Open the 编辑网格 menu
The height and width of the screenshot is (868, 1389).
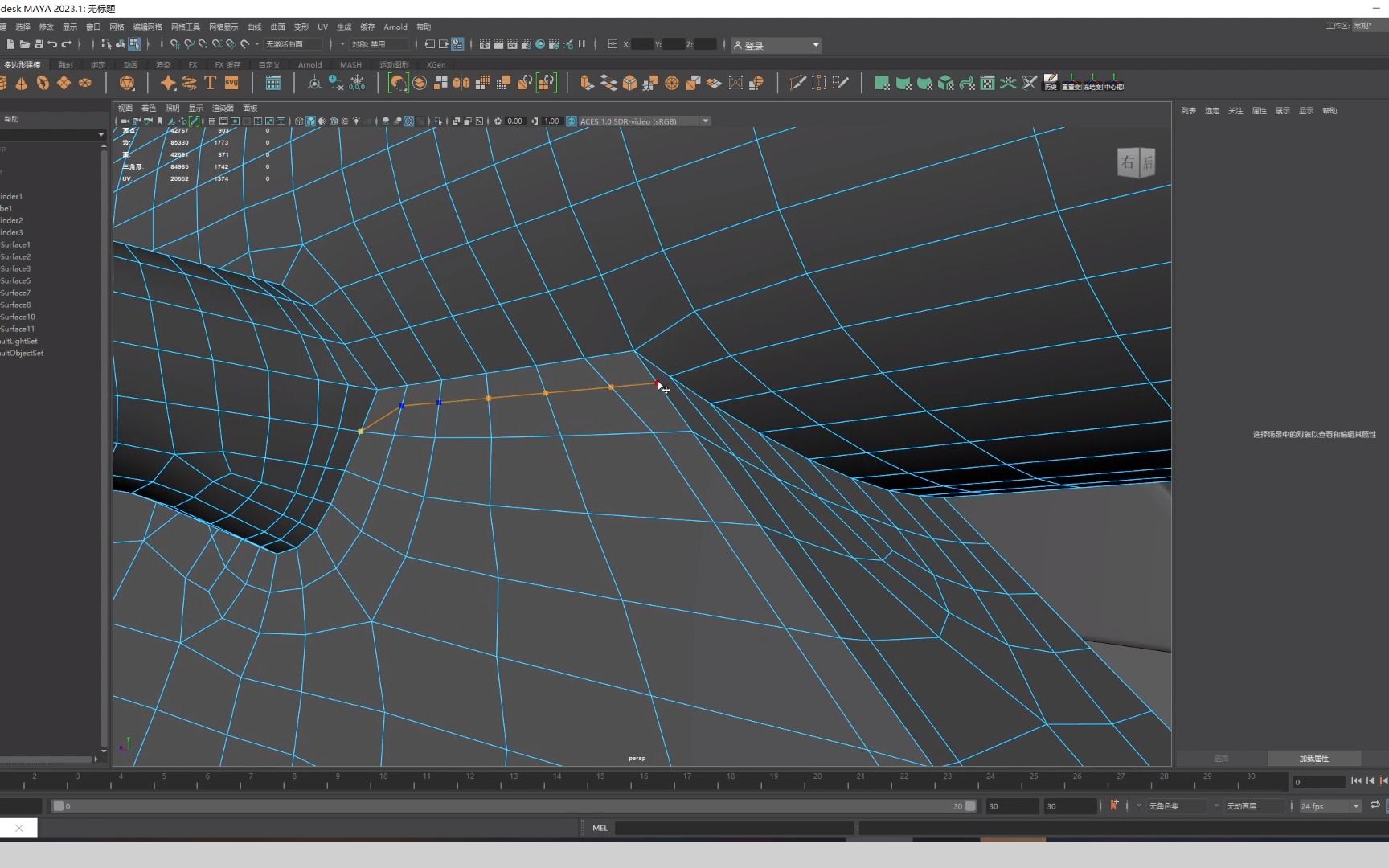click(x=147, y=27)
